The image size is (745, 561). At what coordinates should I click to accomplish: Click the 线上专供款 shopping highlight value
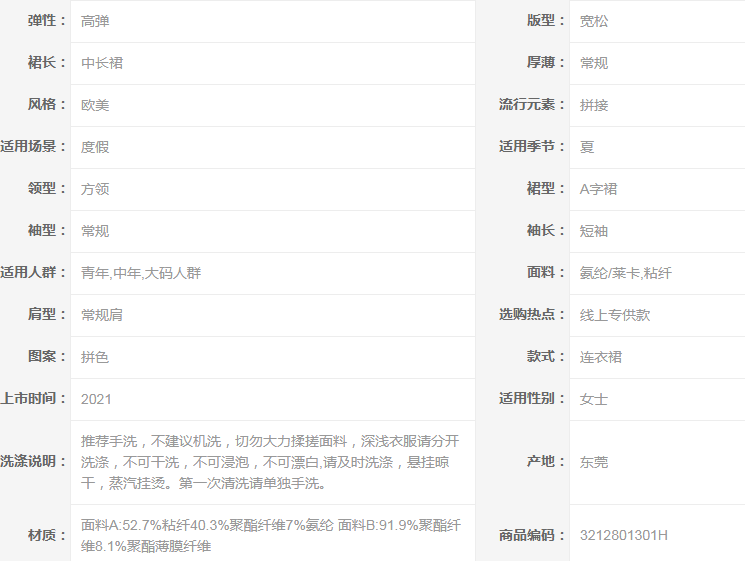coord(615,315)
